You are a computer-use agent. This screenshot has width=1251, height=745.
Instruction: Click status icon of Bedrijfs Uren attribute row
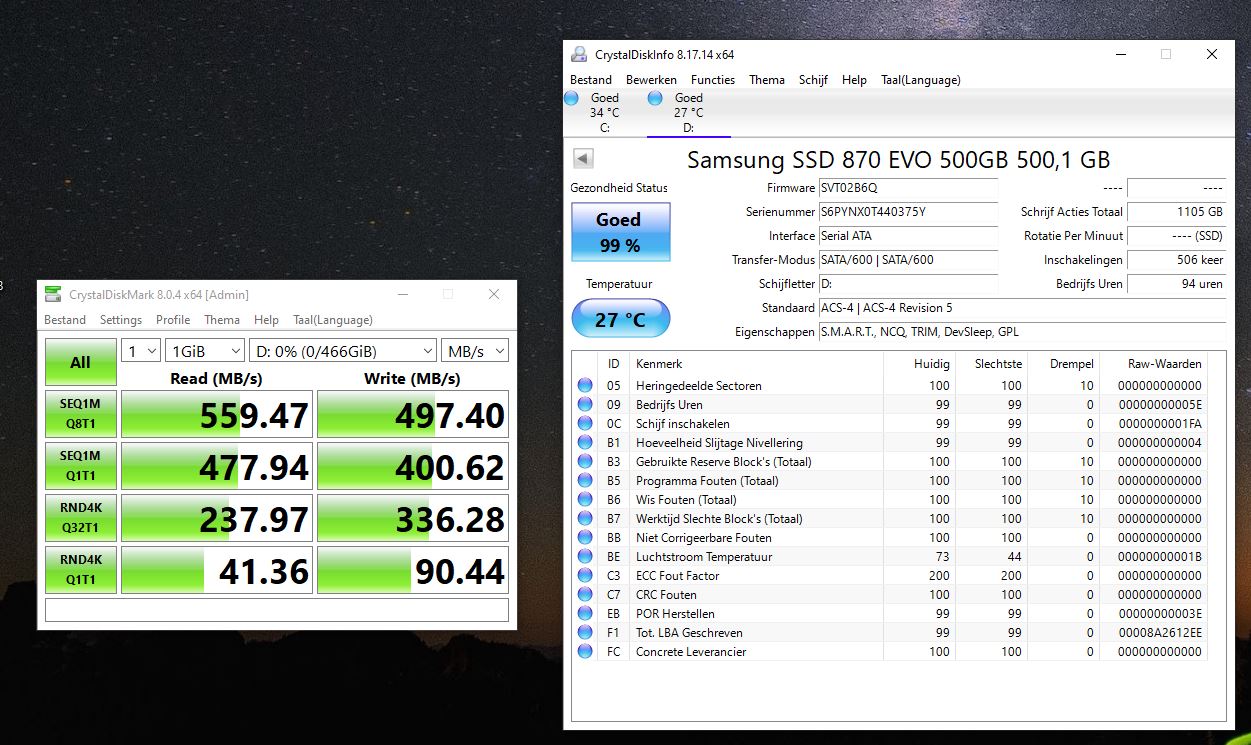coord(585,405)
